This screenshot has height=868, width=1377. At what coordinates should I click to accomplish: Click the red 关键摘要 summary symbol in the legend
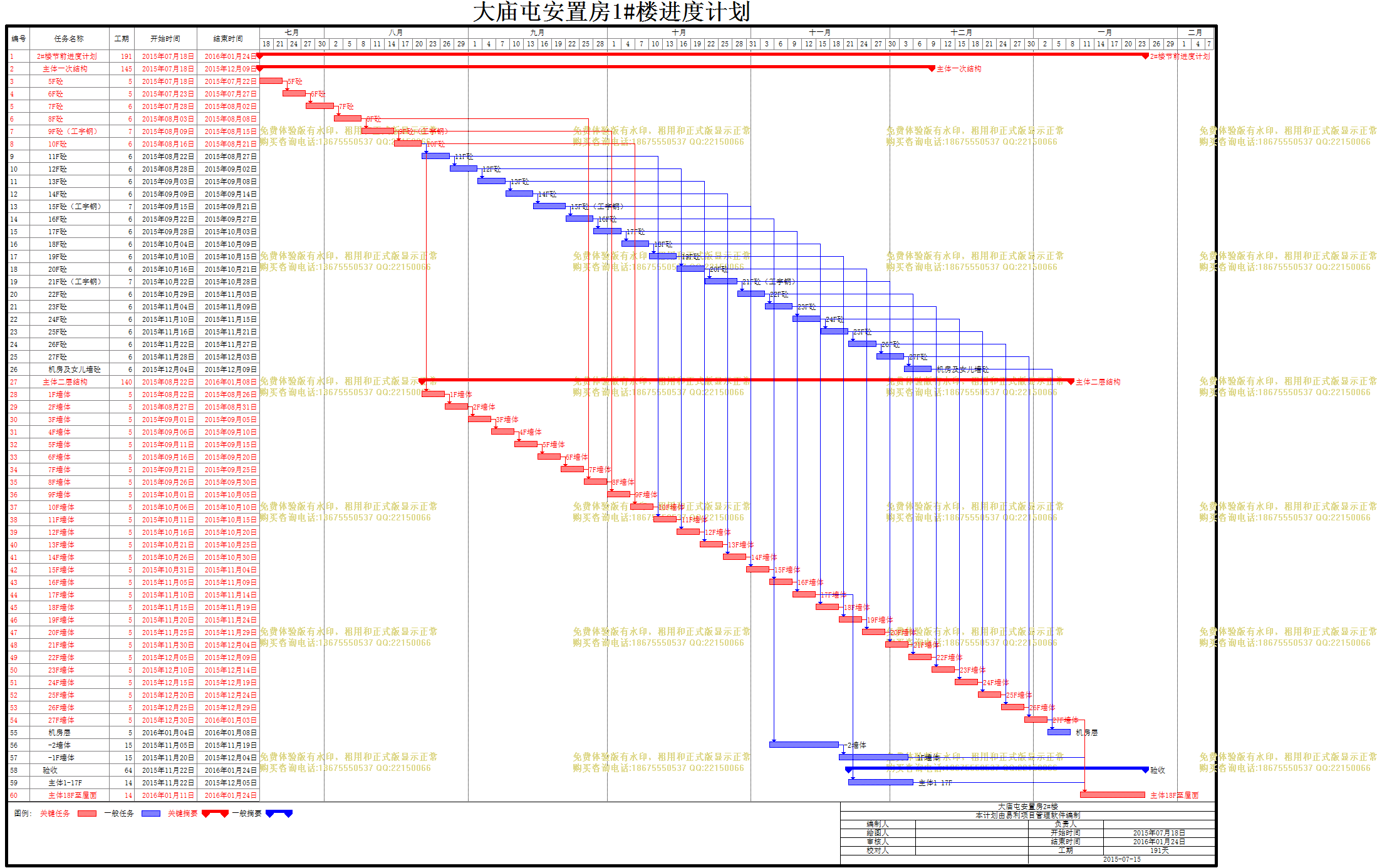pyautogui.click(x=215, y=814)
